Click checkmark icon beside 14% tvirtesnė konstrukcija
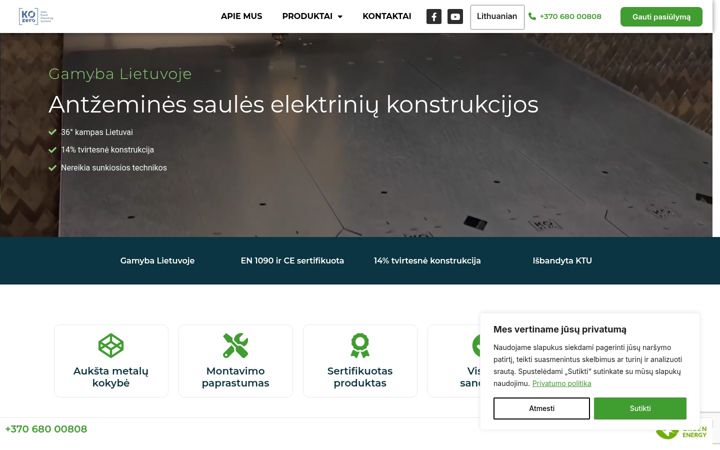Viewport: 720px width, 450px height. click(x=52, y=150)
